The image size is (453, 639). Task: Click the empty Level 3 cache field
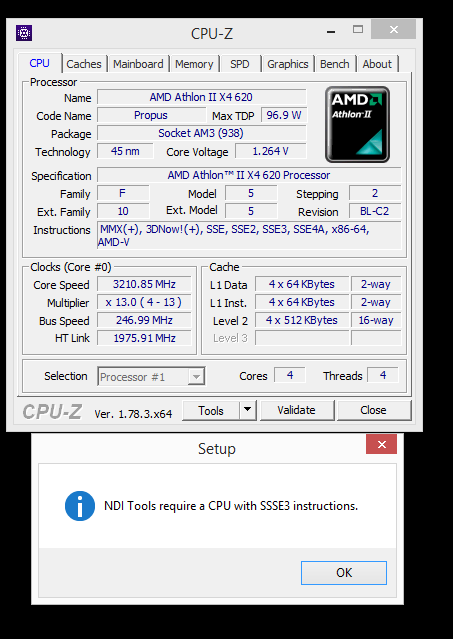point(302,338)
